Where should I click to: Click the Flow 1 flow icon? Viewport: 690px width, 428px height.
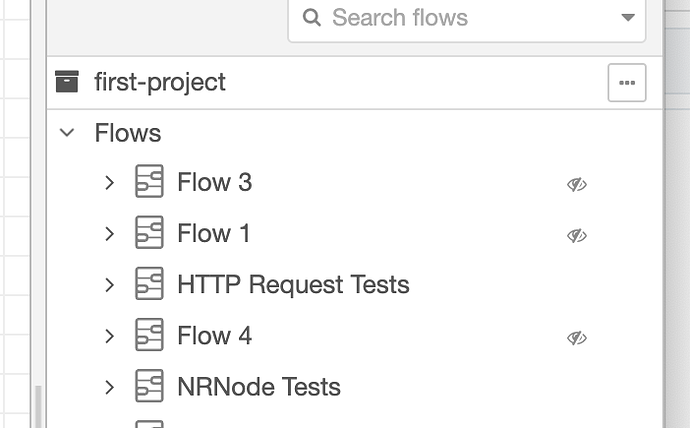(x=149, y=232)
